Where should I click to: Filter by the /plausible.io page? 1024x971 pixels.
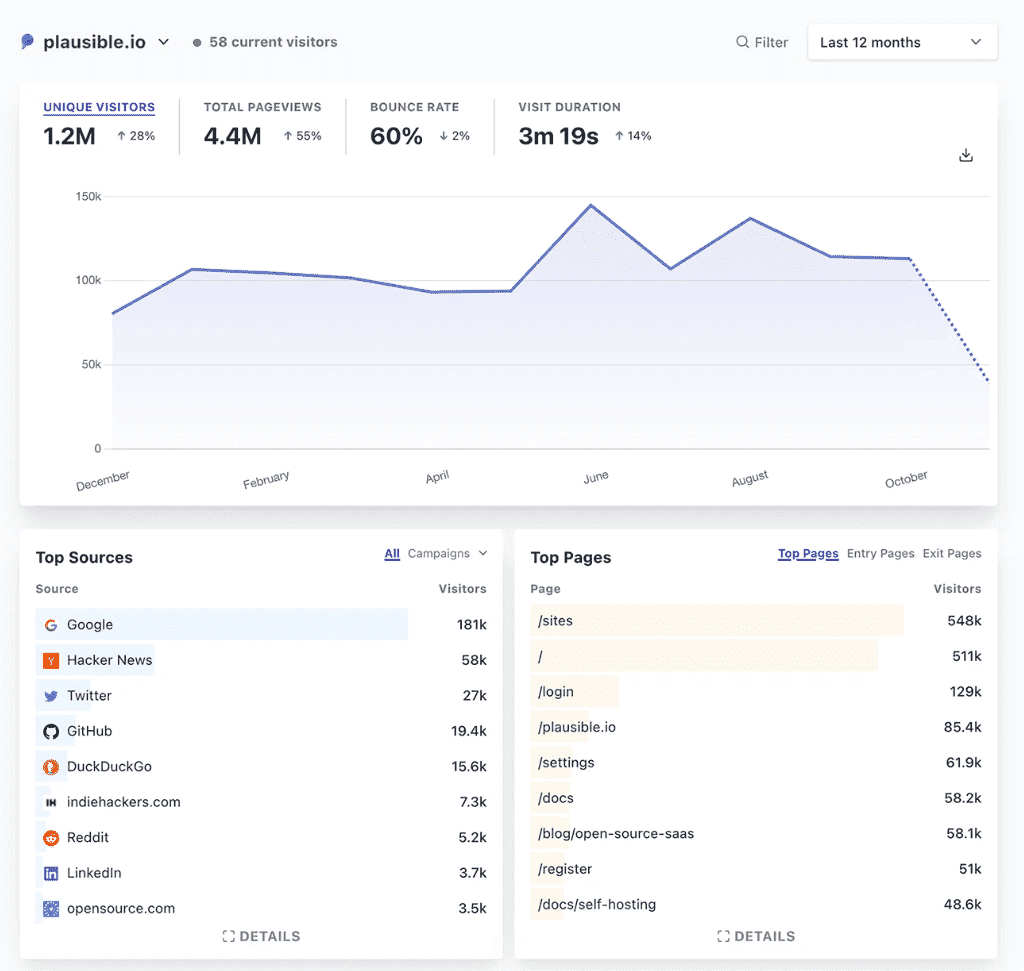(577, 727)
